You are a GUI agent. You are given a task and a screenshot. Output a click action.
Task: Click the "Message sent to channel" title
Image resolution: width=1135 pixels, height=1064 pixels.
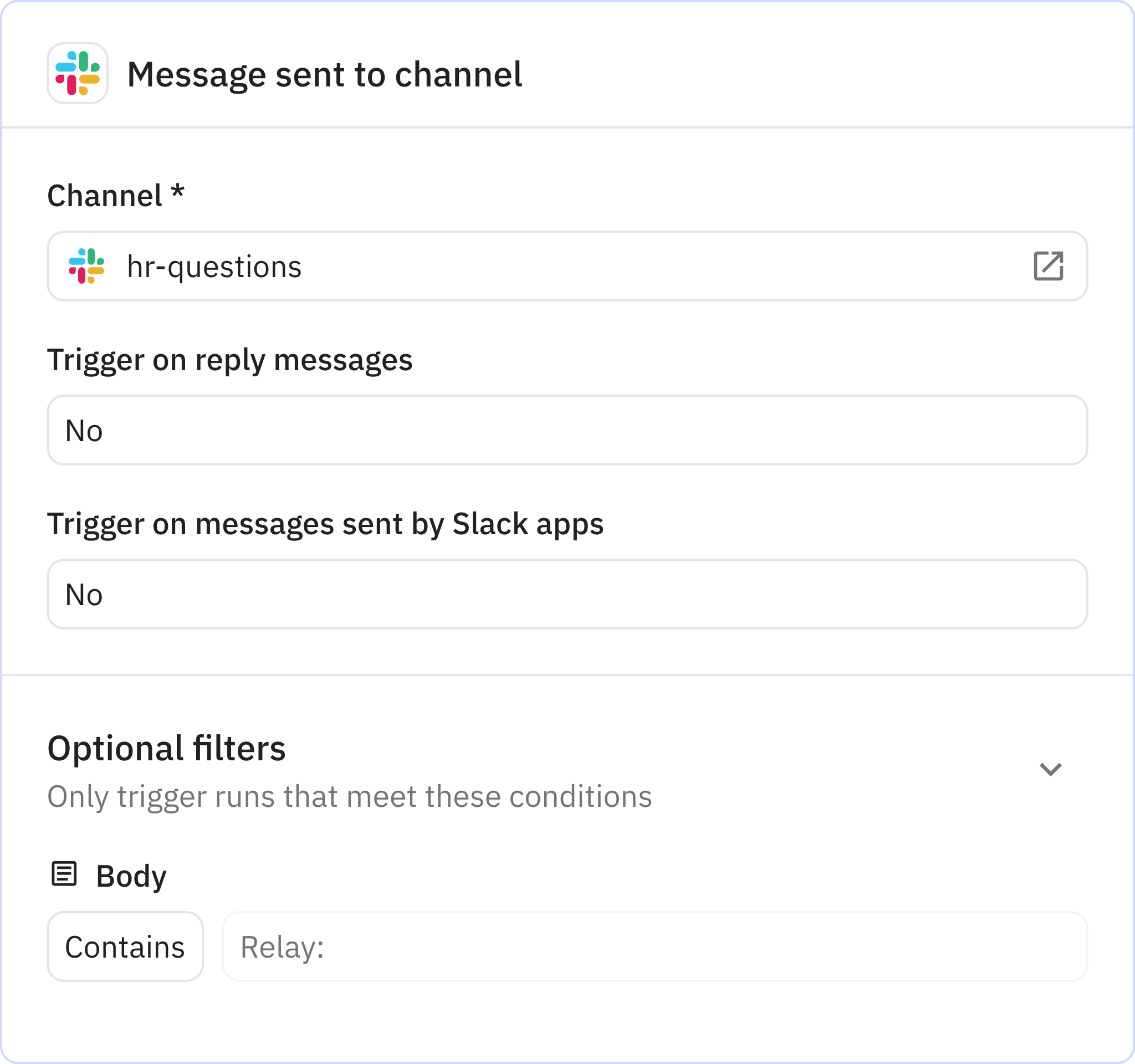point(325,74)
